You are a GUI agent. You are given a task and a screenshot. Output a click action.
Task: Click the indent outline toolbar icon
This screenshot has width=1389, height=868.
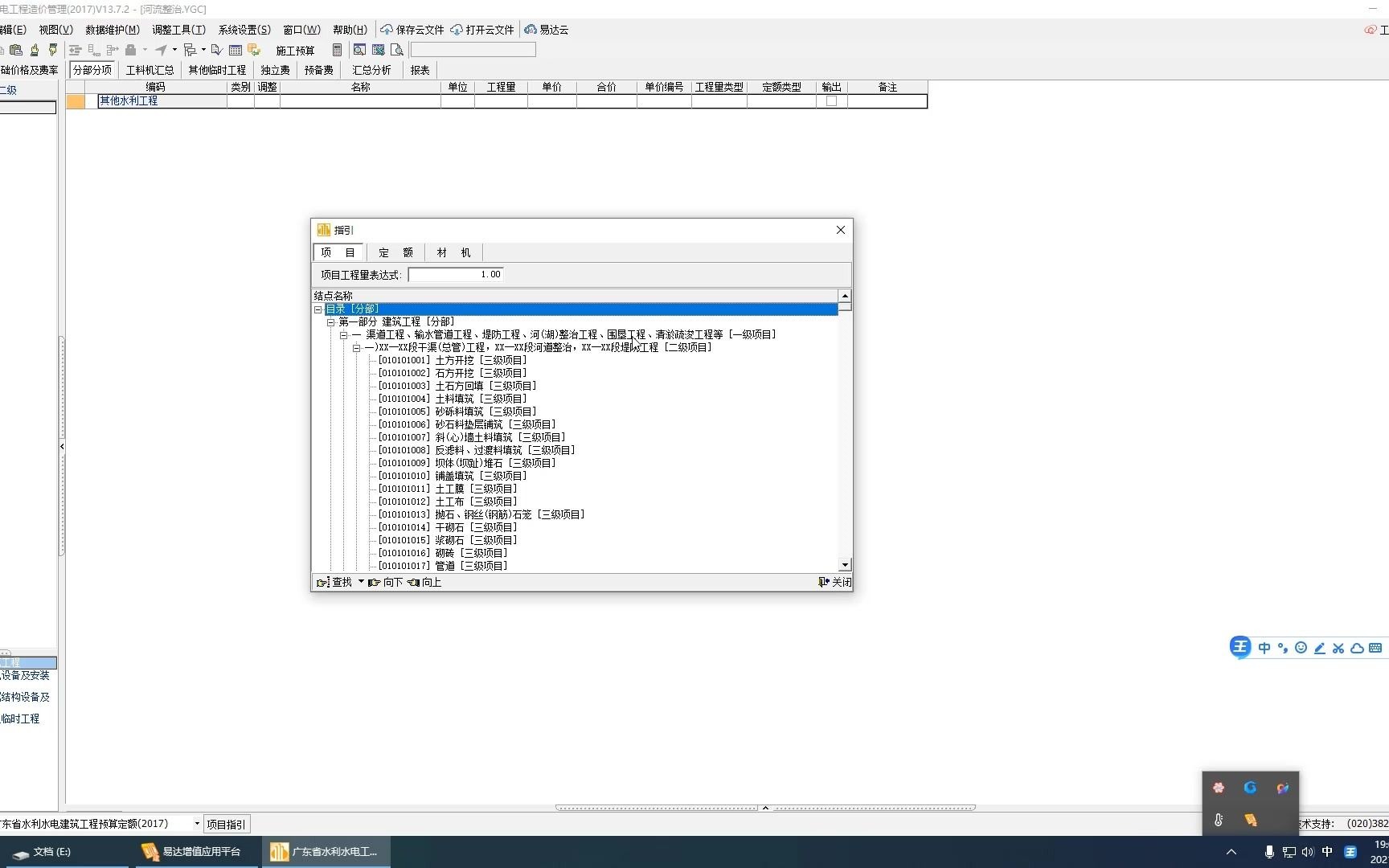[x=76, y=50]
